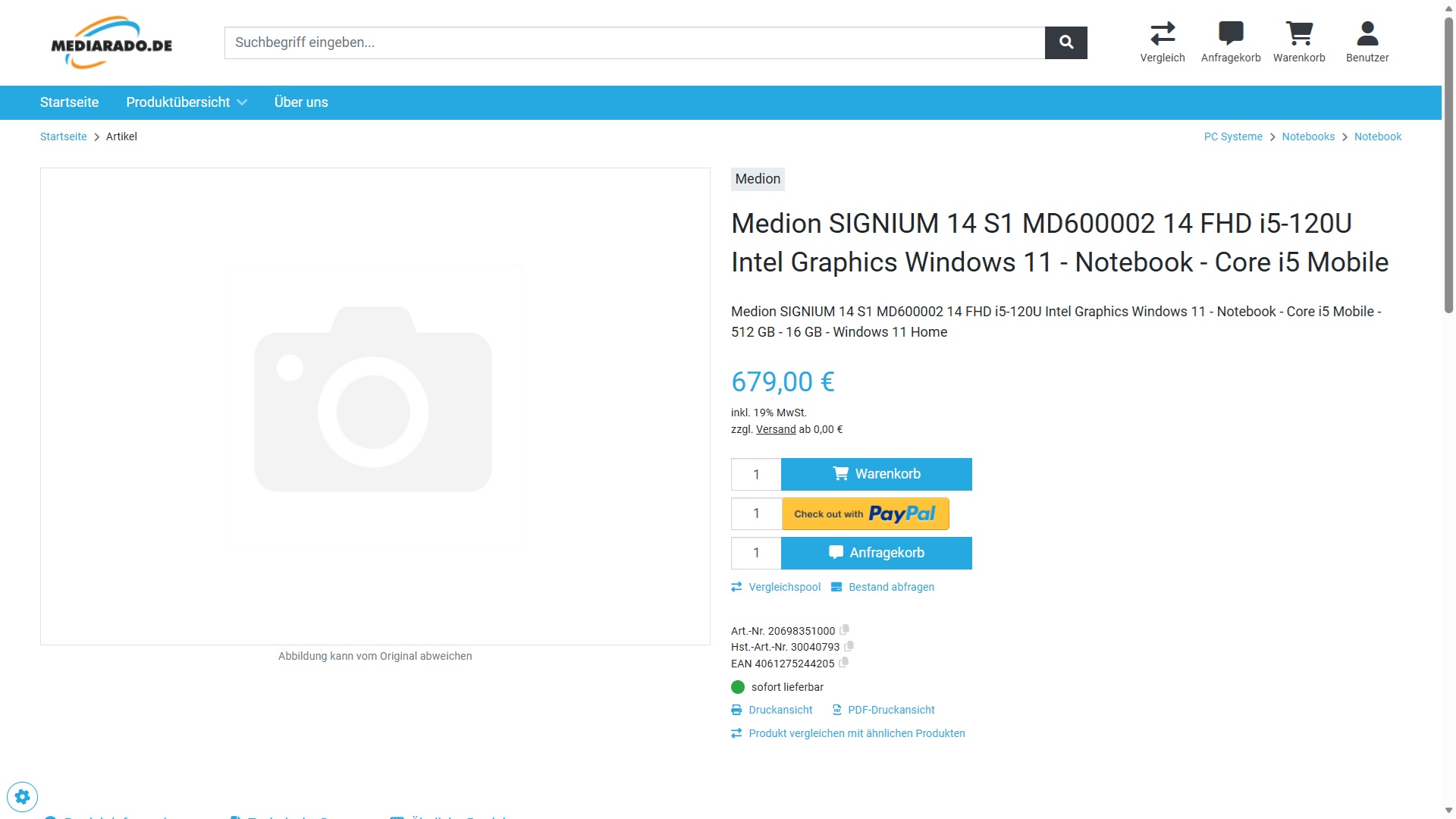Copy the EAN number using copy icon
The image size is (1456, 819).
(x=844, y=663)
